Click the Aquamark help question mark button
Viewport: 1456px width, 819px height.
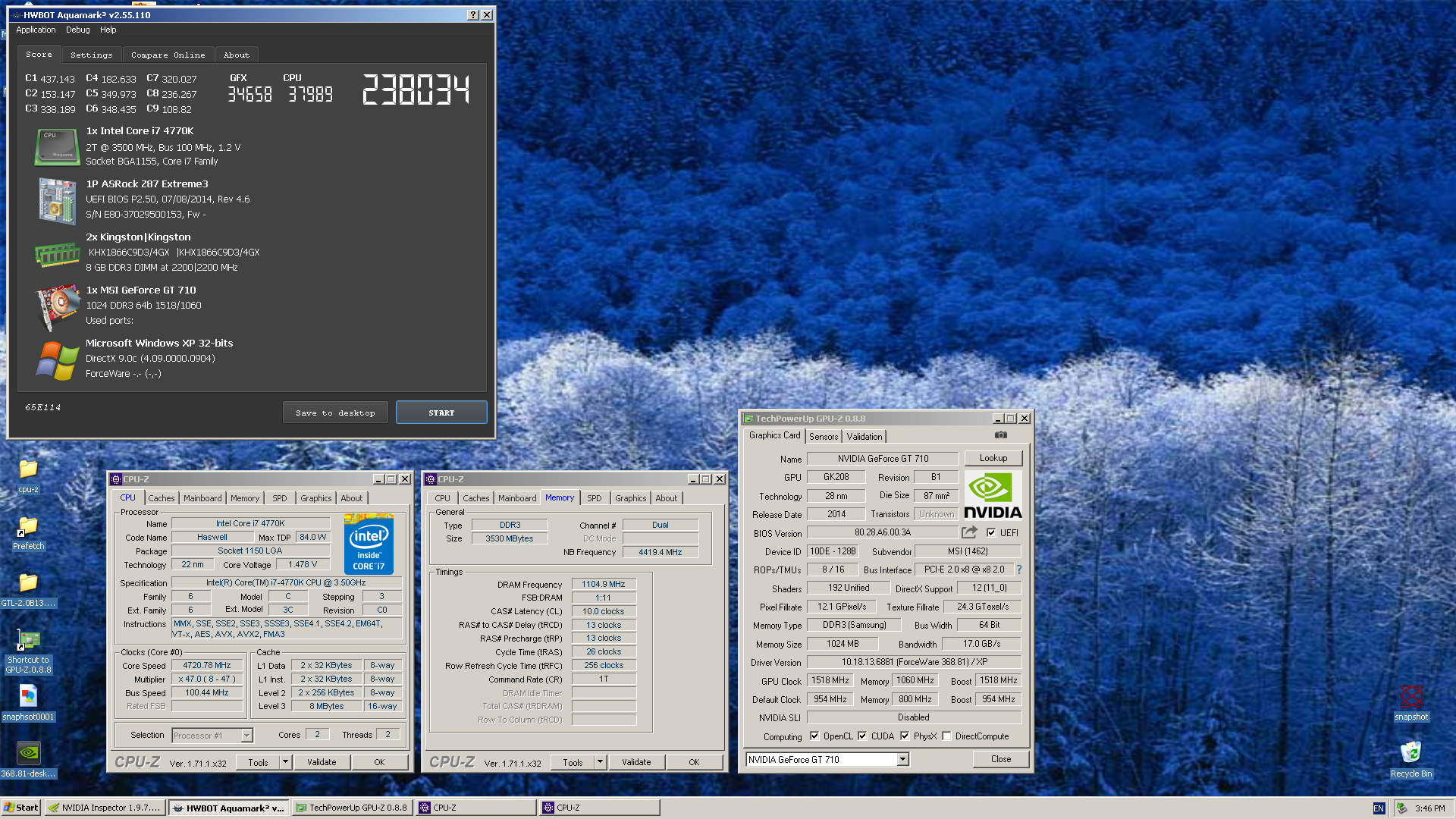pyautogui.click(x=473, y=15)
